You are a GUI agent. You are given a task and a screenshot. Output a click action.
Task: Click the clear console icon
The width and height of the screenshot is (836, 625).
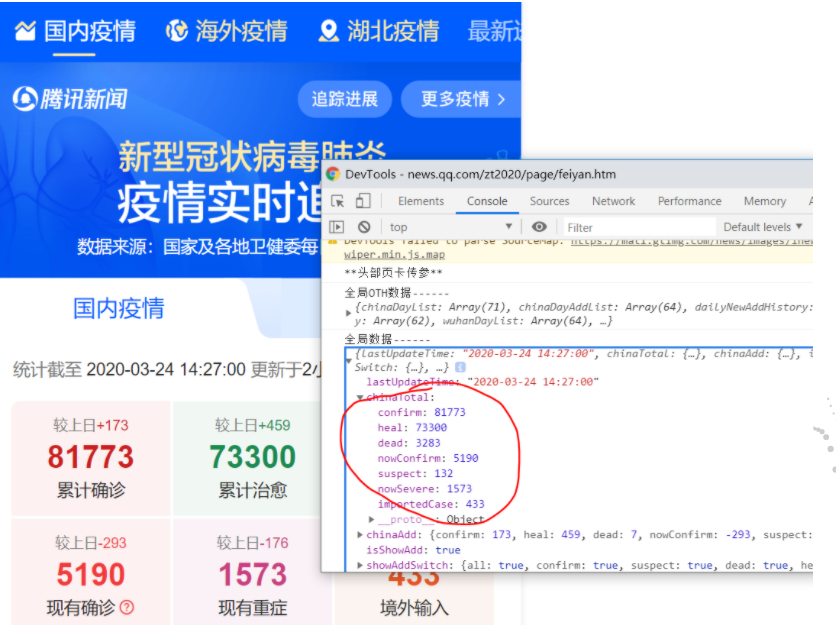pyautogui.click(x=364, y=227)
